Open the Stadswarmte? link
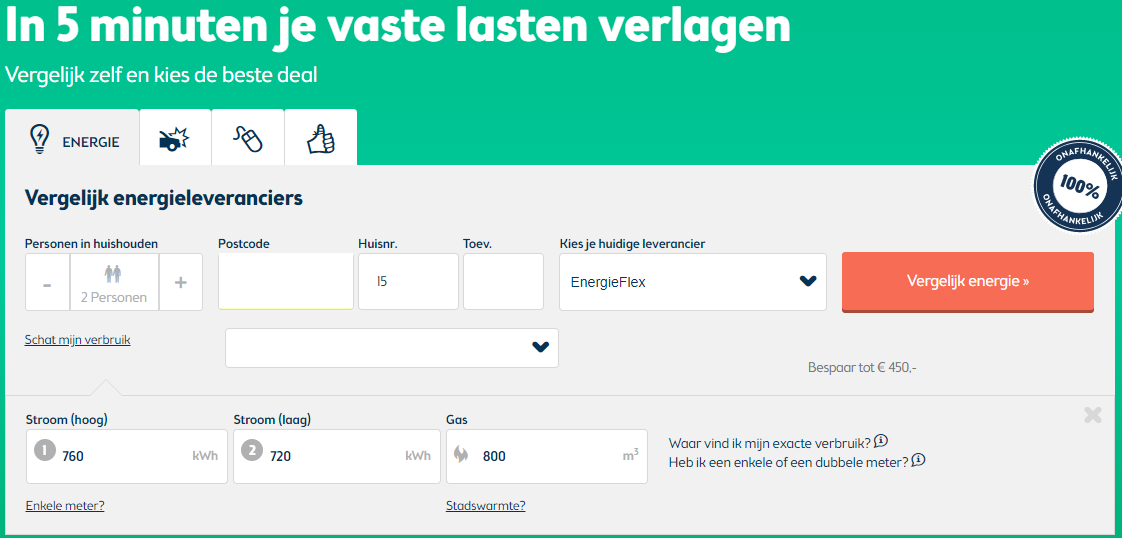 point(485,506)
